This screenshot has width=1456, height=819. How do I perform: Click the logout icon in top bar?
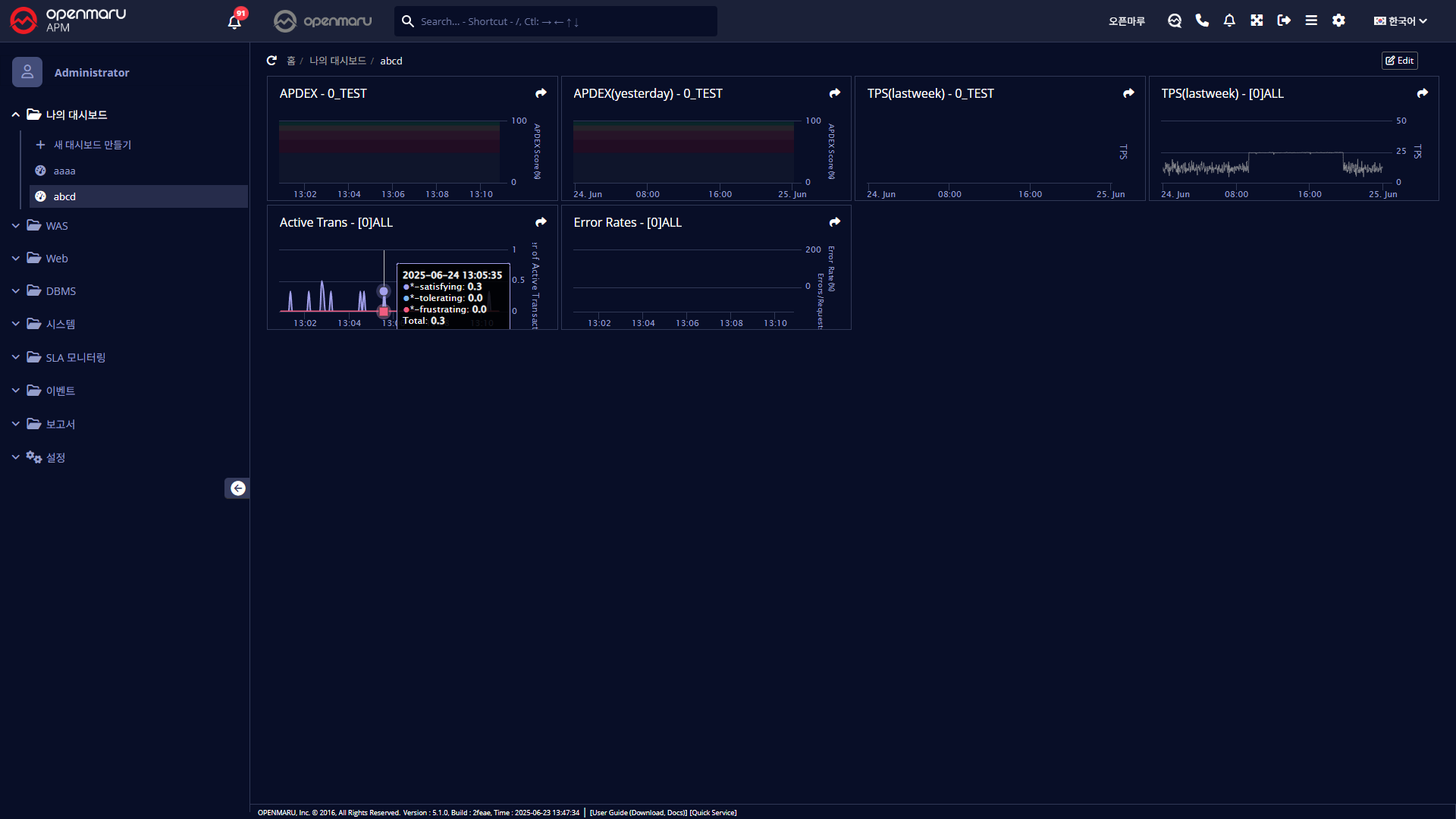point(1284,20)
